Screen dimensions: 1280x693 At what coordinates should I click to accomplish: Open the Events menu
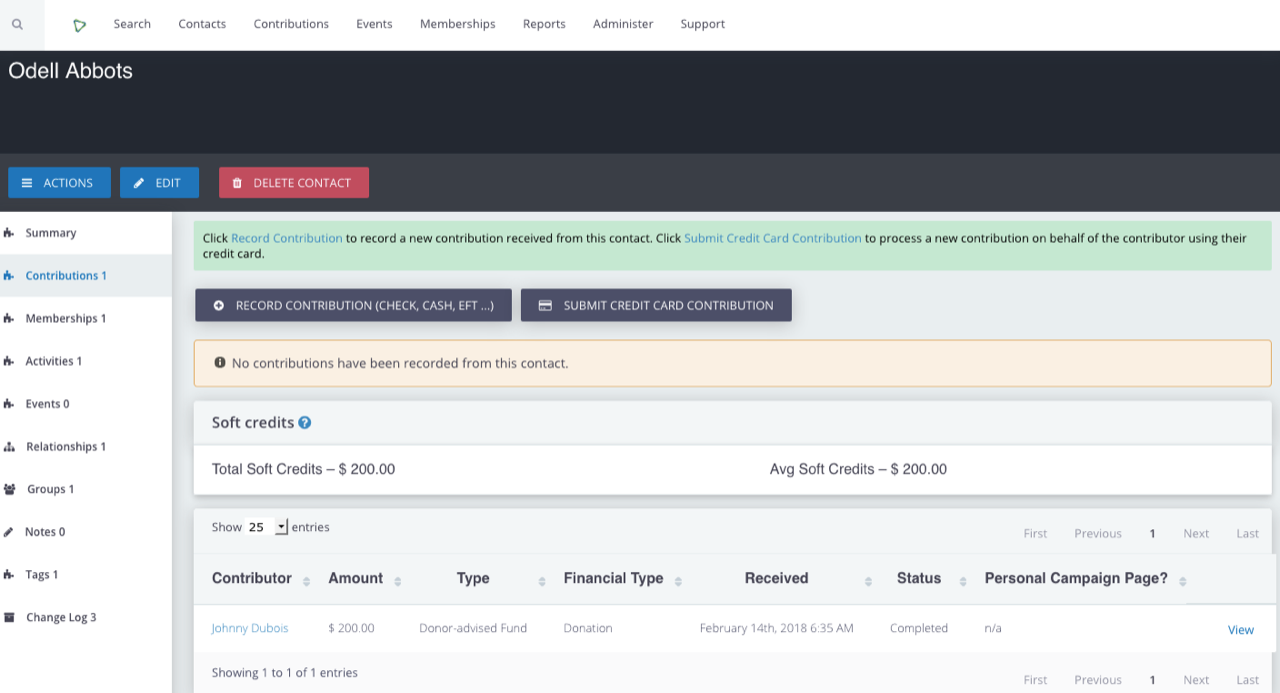coord(374,24)
